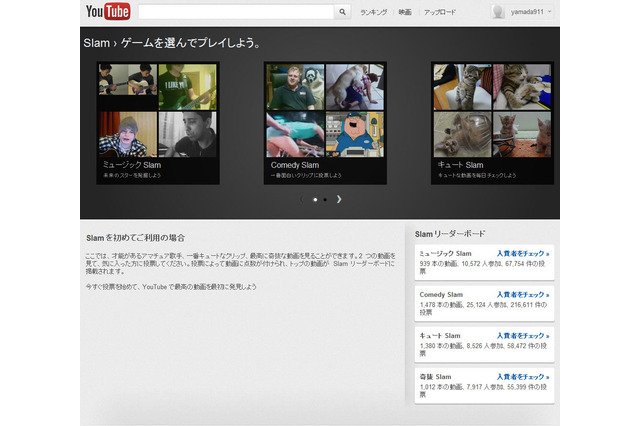Select the first carousel page dot
The width and height of the screenshot is (640, 426).
(x=315, y=200)
